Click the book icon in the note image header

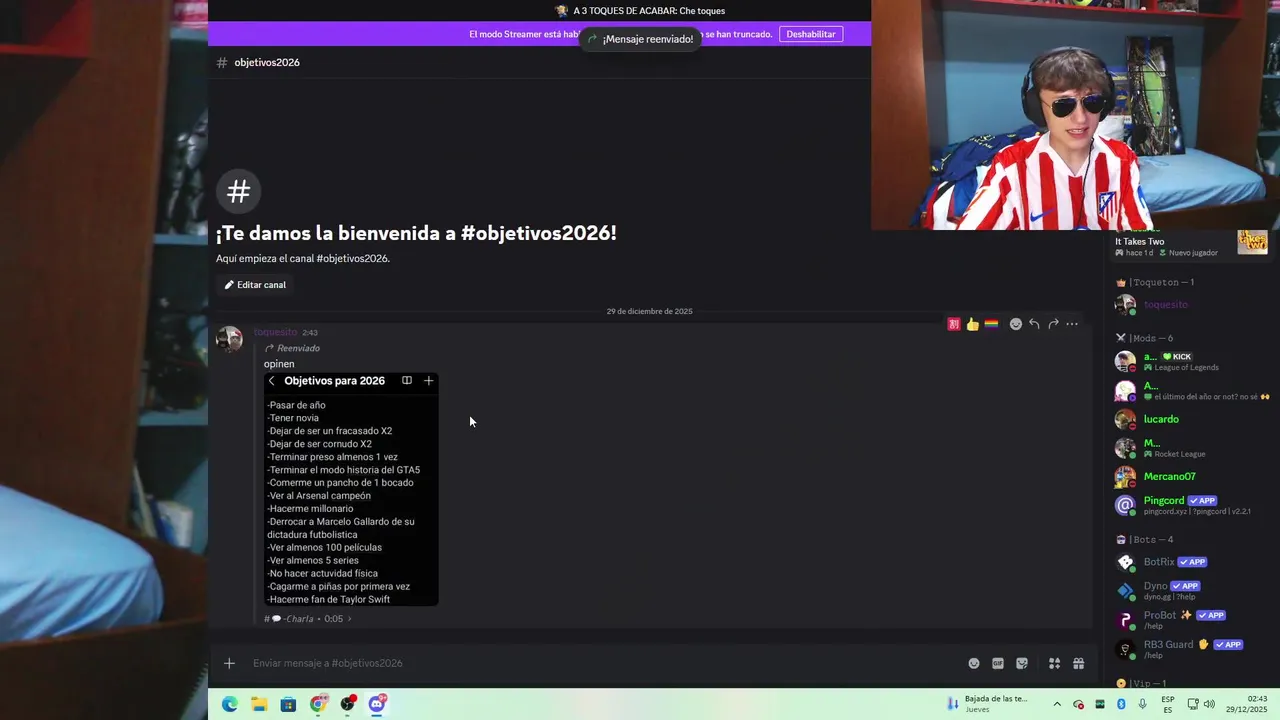point(407,381)
